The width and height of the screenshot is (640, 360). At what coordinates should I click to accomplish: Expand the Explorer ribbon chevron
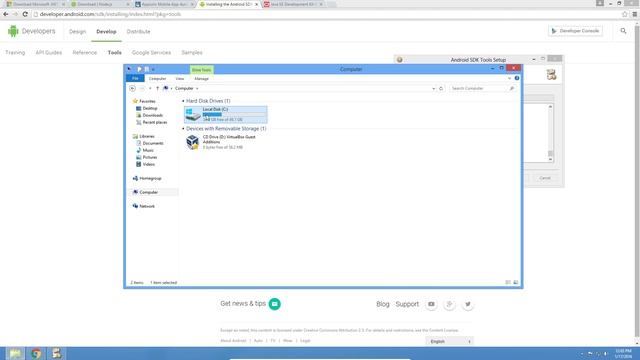point(509,78)
